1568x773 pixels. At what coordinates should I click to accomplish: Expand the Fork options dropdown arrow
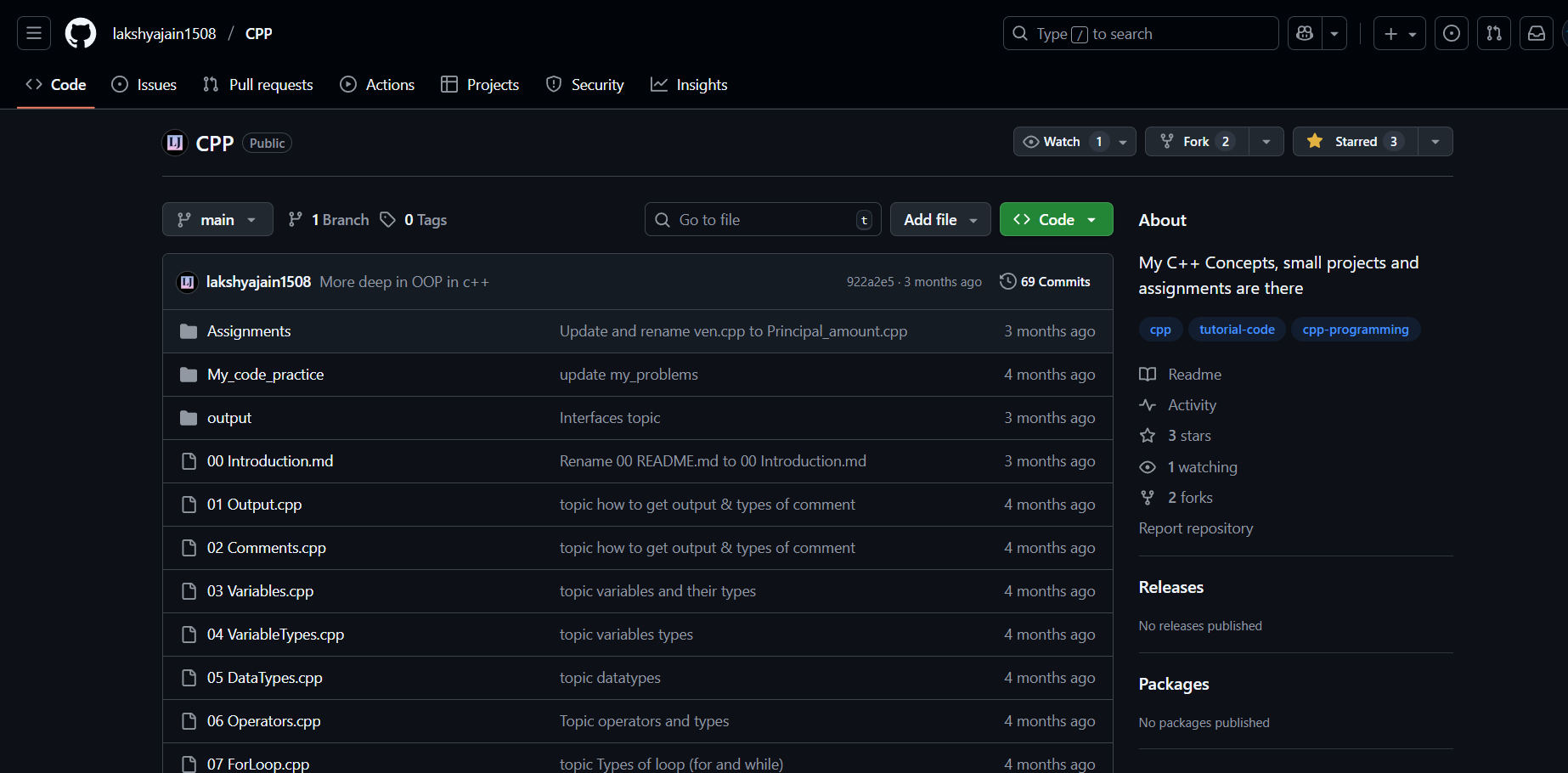[1266, 142]
